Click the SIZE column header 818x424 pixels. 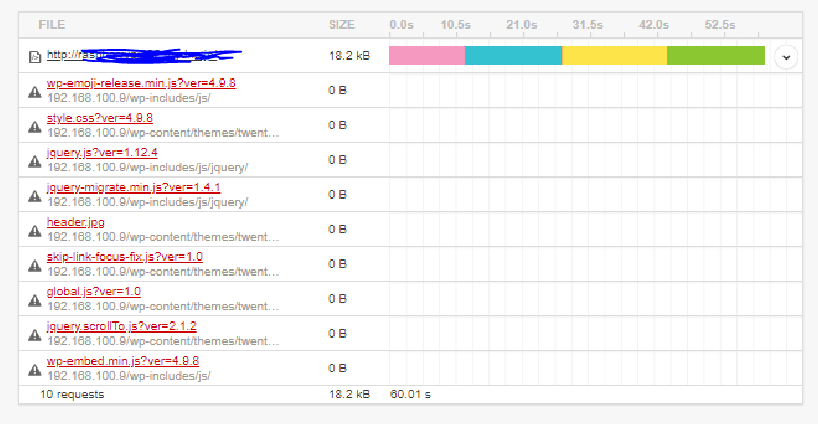[x=342, y=24]
